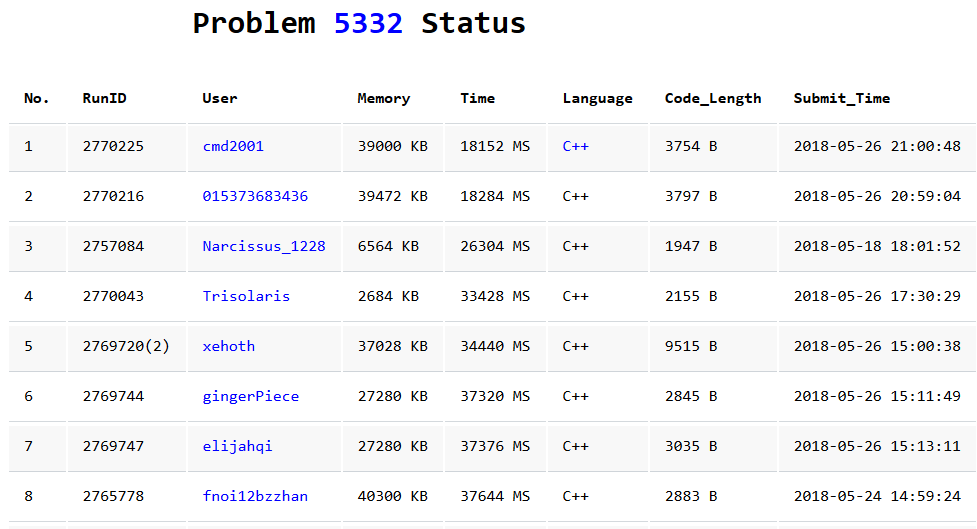Open user 015373683436 profile

tap(255, 196)
